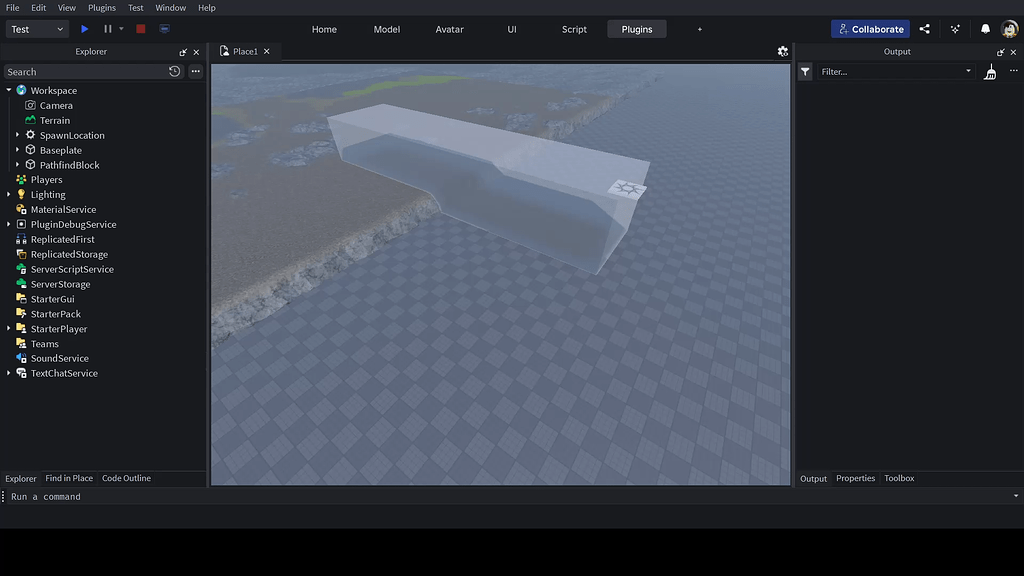Clear output with broom icon
Screen dimensions: 1024x576
pyautogui.click(x=991, y=72)
